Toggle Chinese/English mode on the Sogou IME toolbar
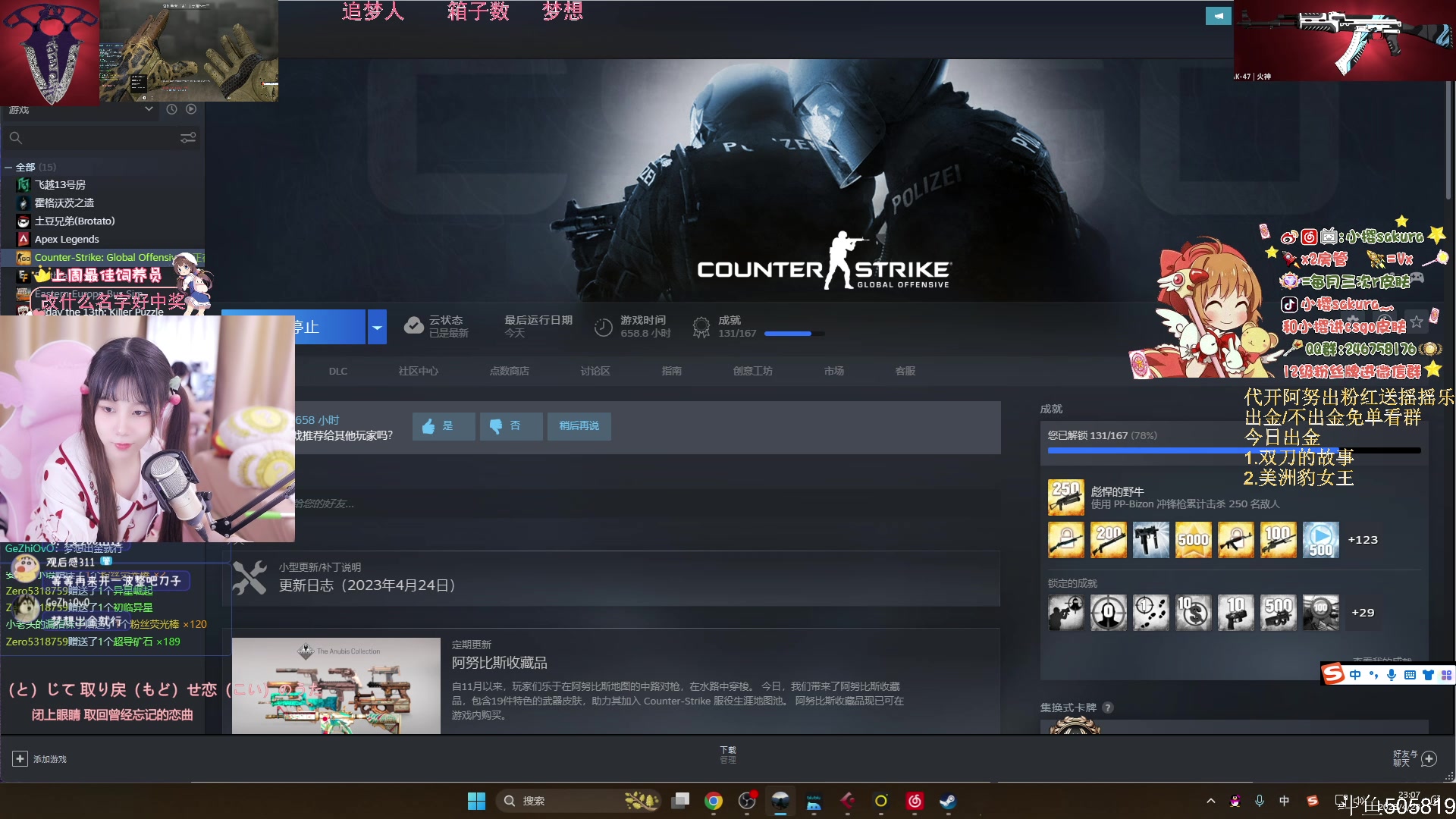The height and width of the screenshot is (819, 1456). 1354,675
